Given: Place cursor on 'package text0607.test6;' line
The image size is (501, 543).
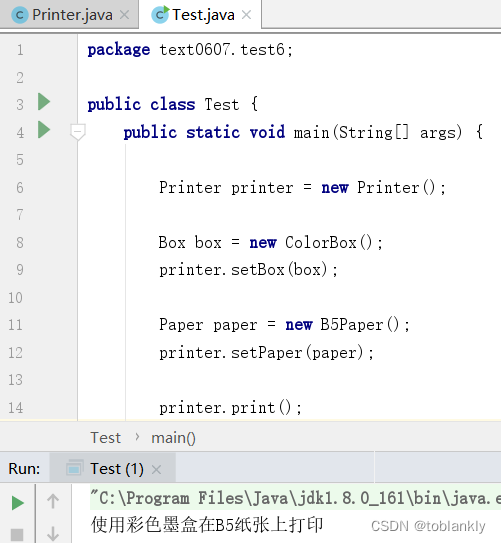Looking at the screenshot, I should click(190, 50).
